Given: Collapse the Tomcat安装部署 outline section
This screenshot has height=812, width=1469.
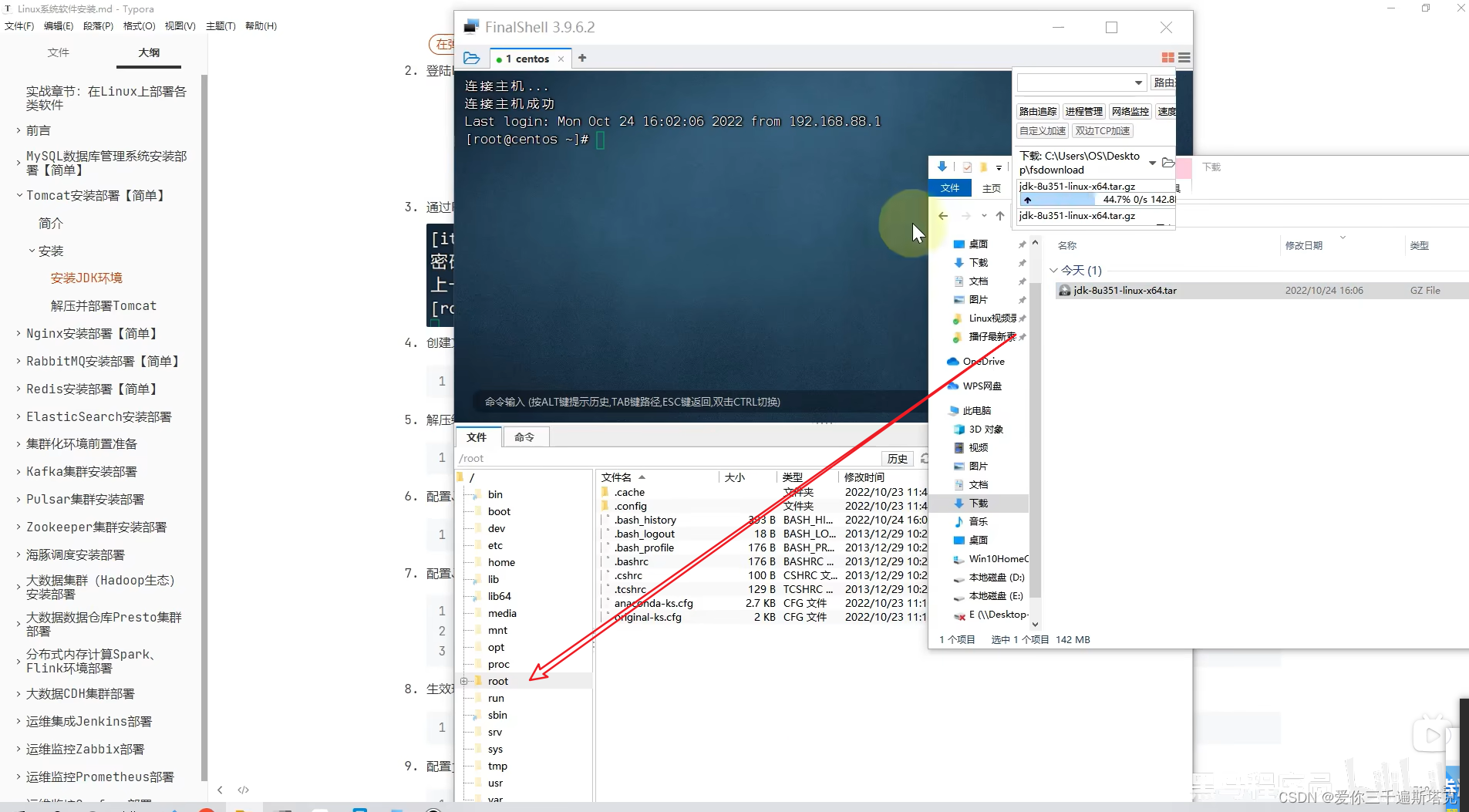Looking at the screenshot, I should (x=19, y=195).
